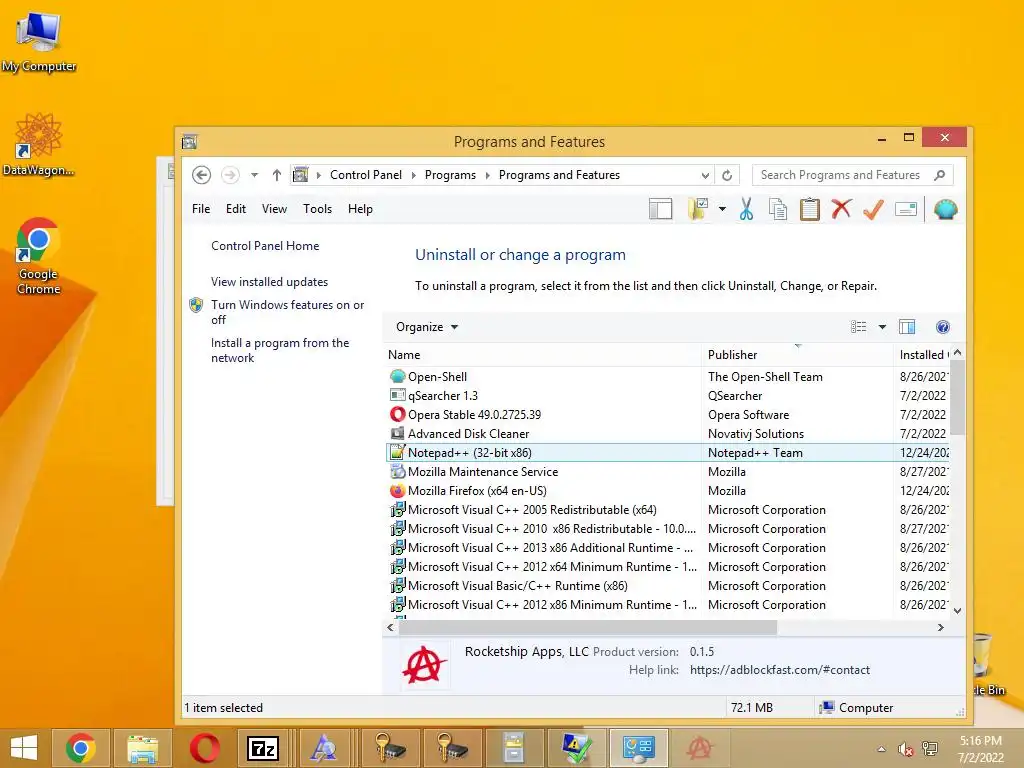Screen dimensions: 1024x768
Task: Click Install a program from the network
Action: (280, 350)
